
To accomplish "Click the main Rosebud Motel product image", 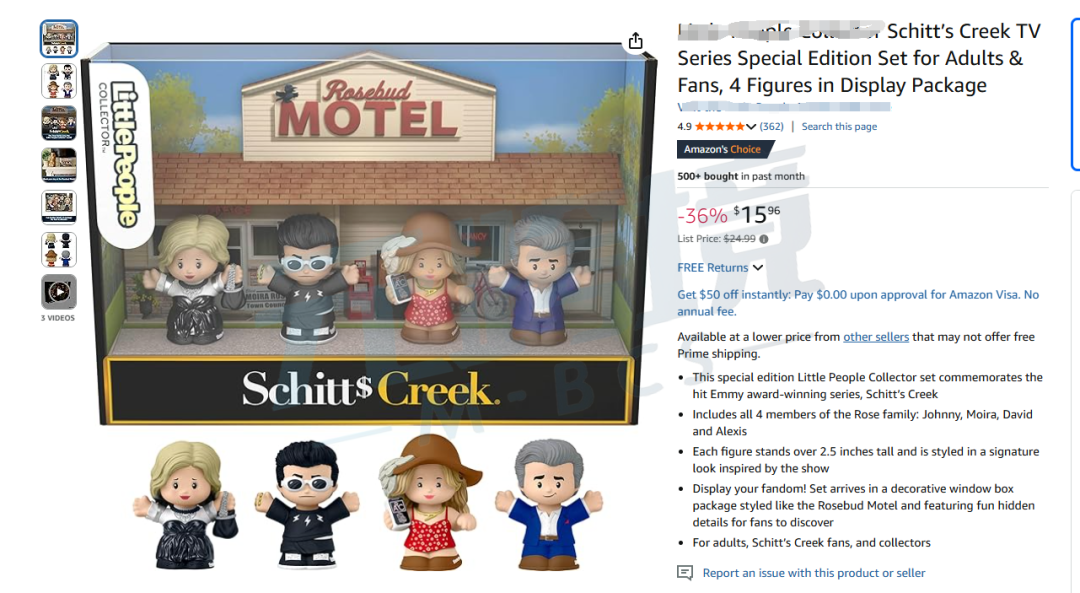I will 369,234.
